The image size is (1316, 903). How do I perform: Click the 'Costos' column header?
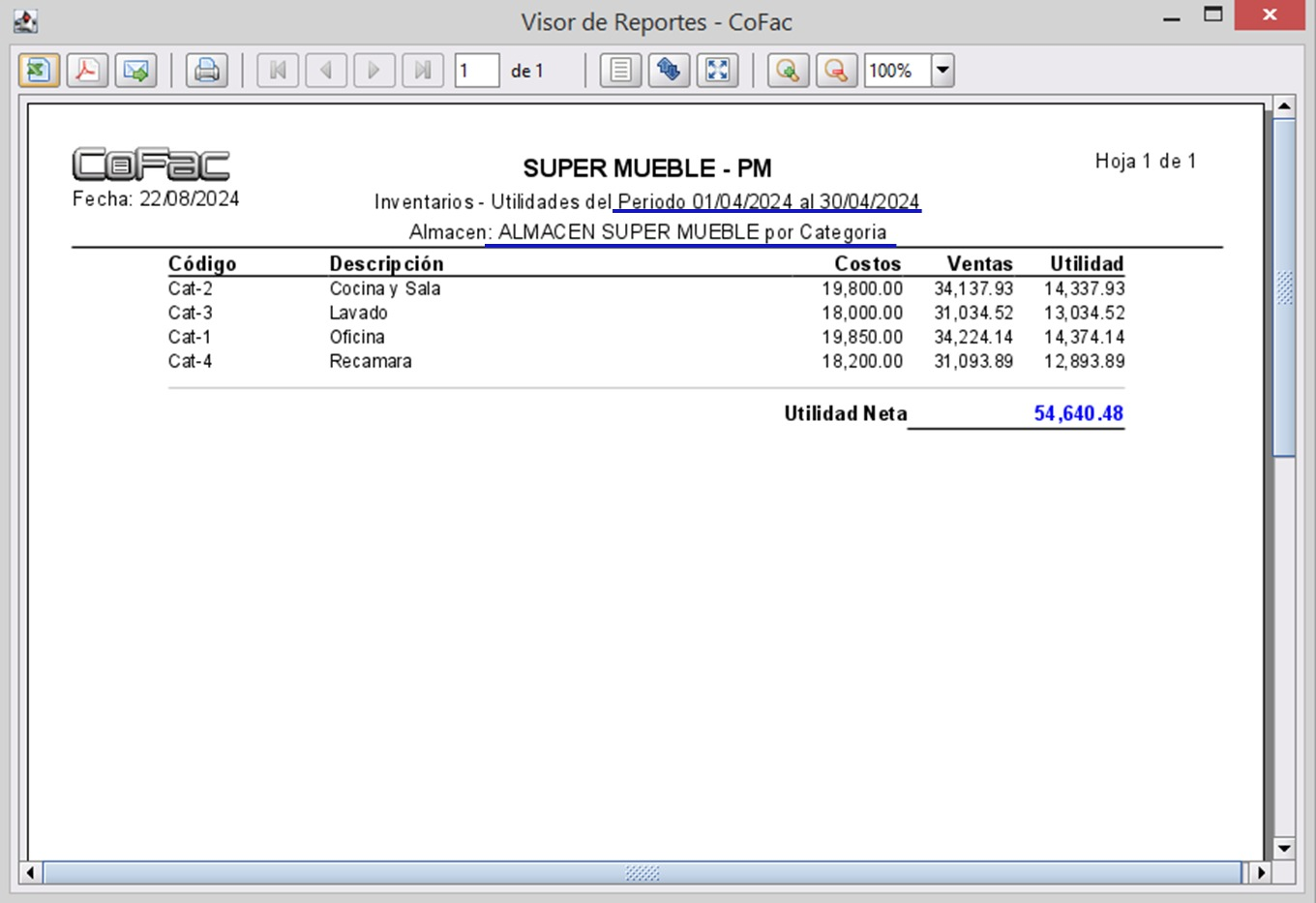point(868,263)
